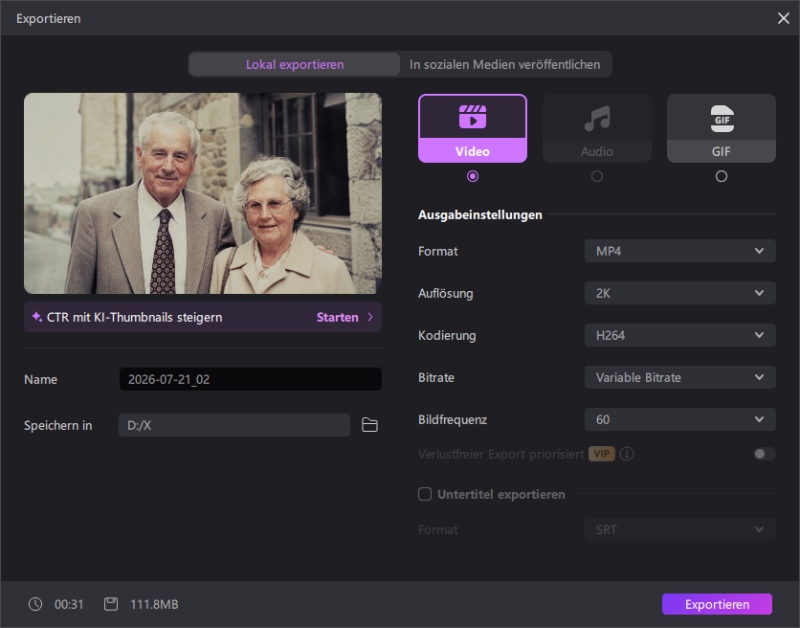Click the VIP badge label
Viewport: 800px width, 628px height.
click(x=602, y=454)
